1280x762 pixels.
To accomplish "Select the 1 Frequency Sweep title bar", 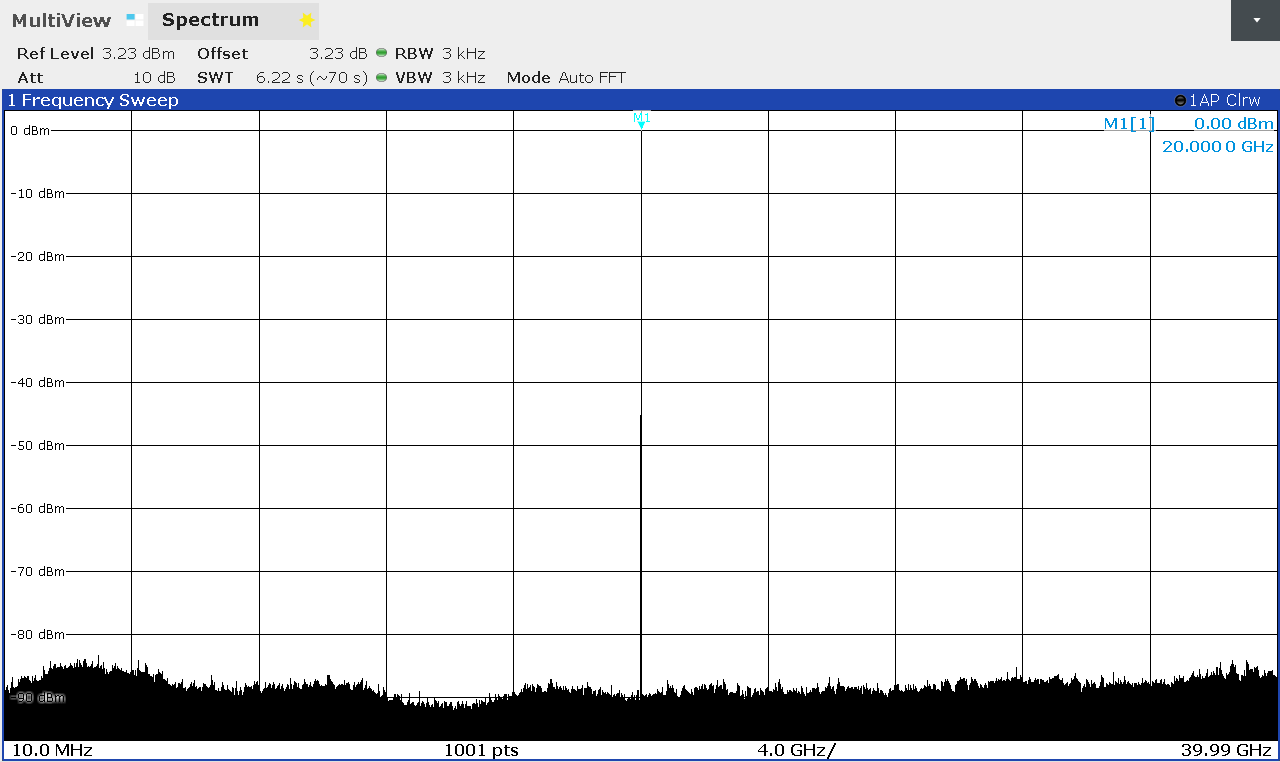I will 640,100.
